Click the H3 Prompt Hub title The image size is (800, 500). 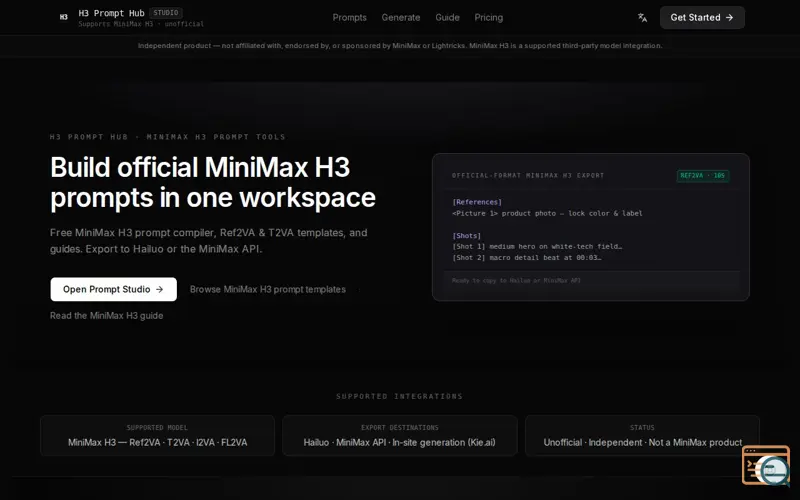pyautogui.click(x=111, y=13)
